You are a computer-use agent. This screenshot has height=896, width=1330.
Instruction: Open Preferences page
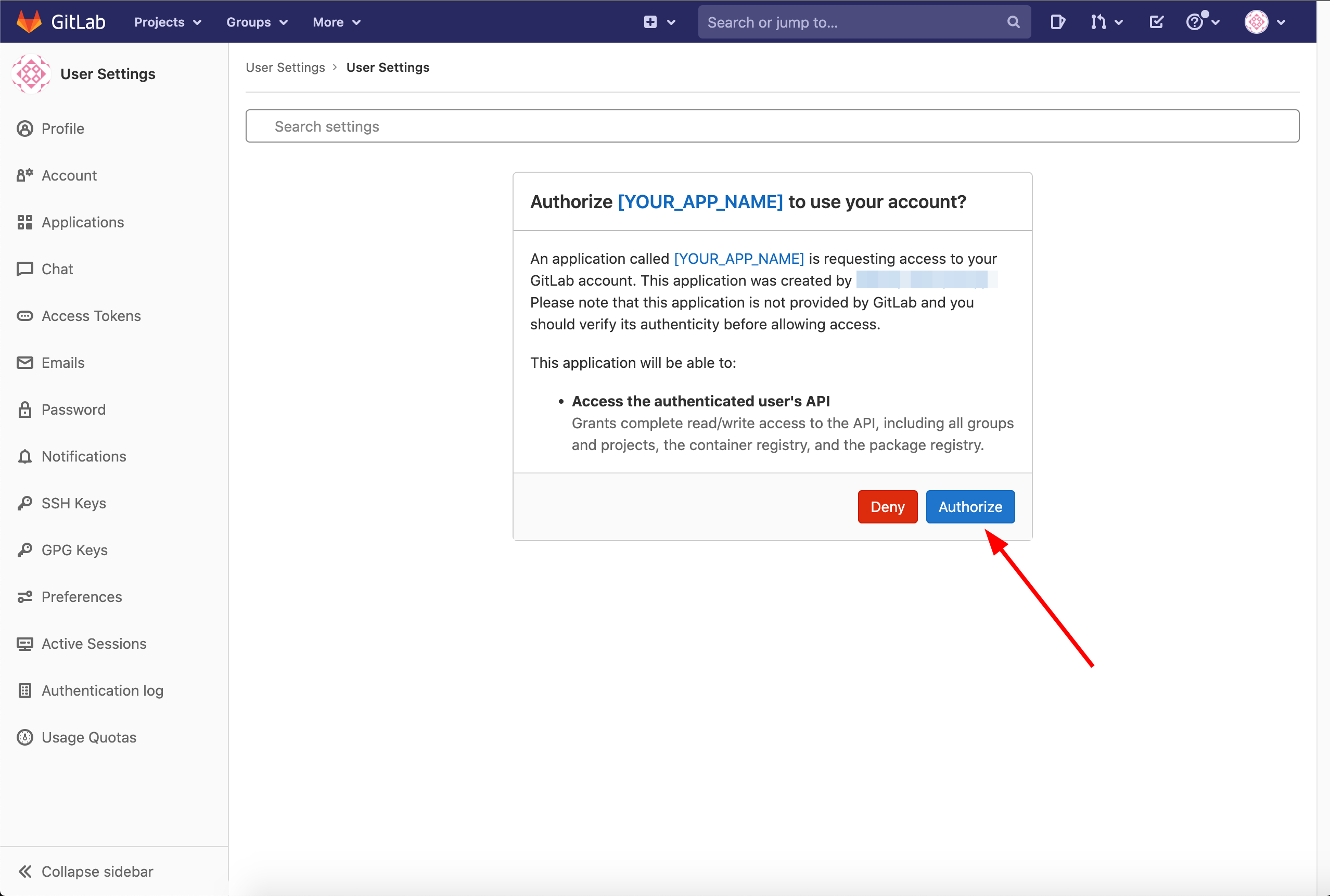pyautogui.click(x=82, y=597)
